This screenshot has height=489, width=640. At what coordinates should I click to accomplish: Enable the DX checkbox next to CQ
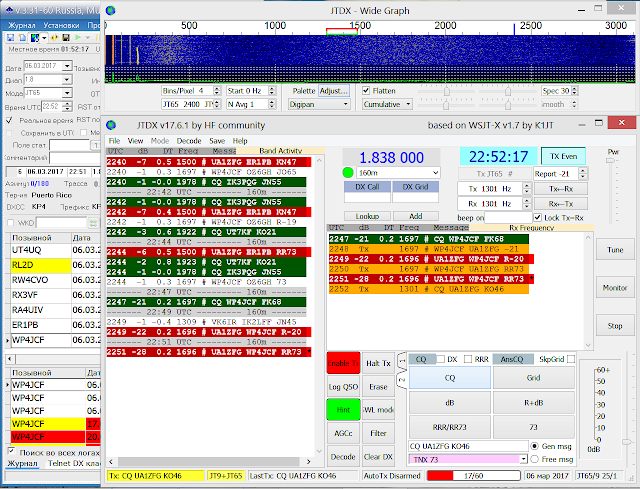point(441,359)
